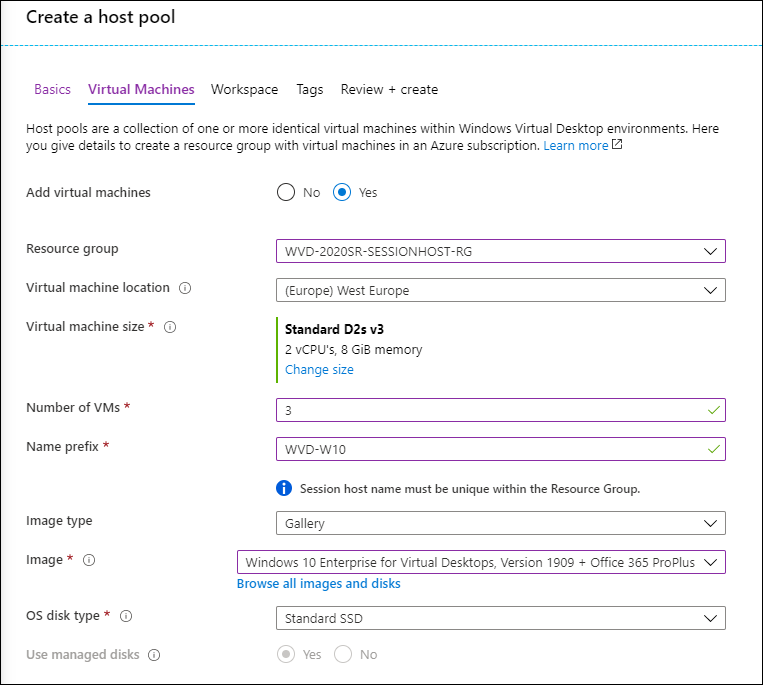Switch to the Workspace tab
Image resolution: width=763 pixels, height=685 pixels.
point(244,90)
